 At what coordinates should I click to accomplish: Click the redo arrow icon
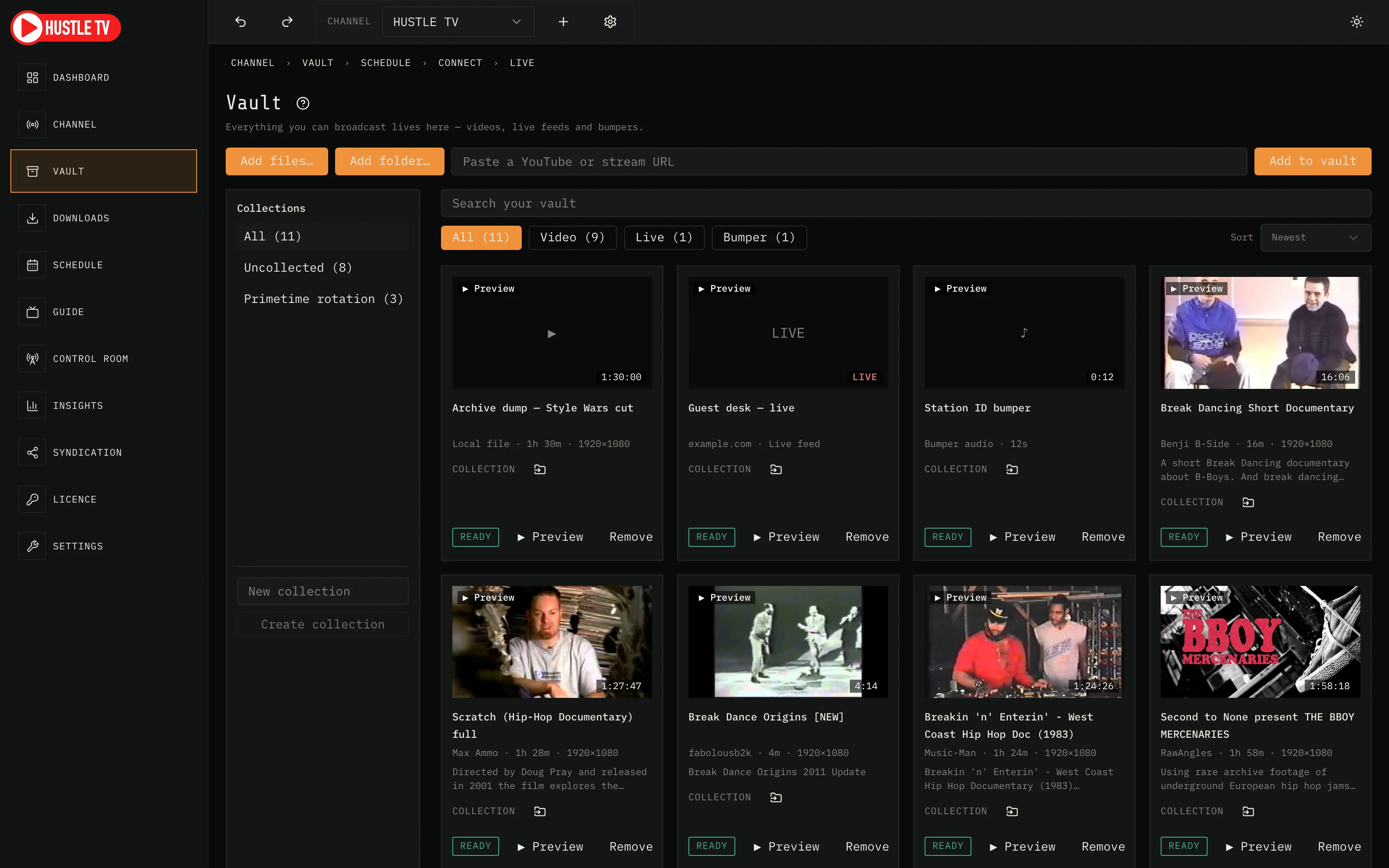tap(287, 22)
